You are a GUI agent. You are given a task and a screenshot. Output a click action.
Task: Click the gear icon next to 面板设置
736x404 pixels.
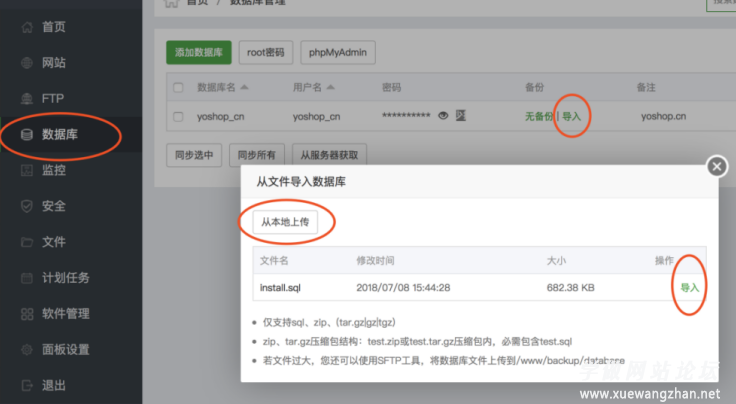click(27, 350)
